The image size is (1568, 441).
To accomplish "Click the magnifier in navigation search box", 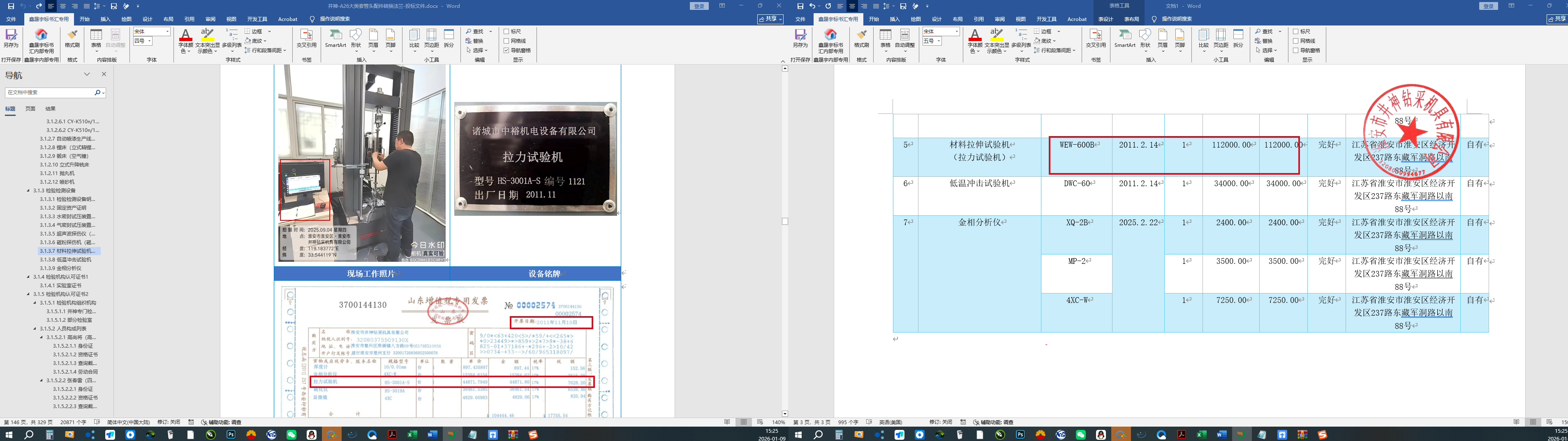I will (97, 92).
